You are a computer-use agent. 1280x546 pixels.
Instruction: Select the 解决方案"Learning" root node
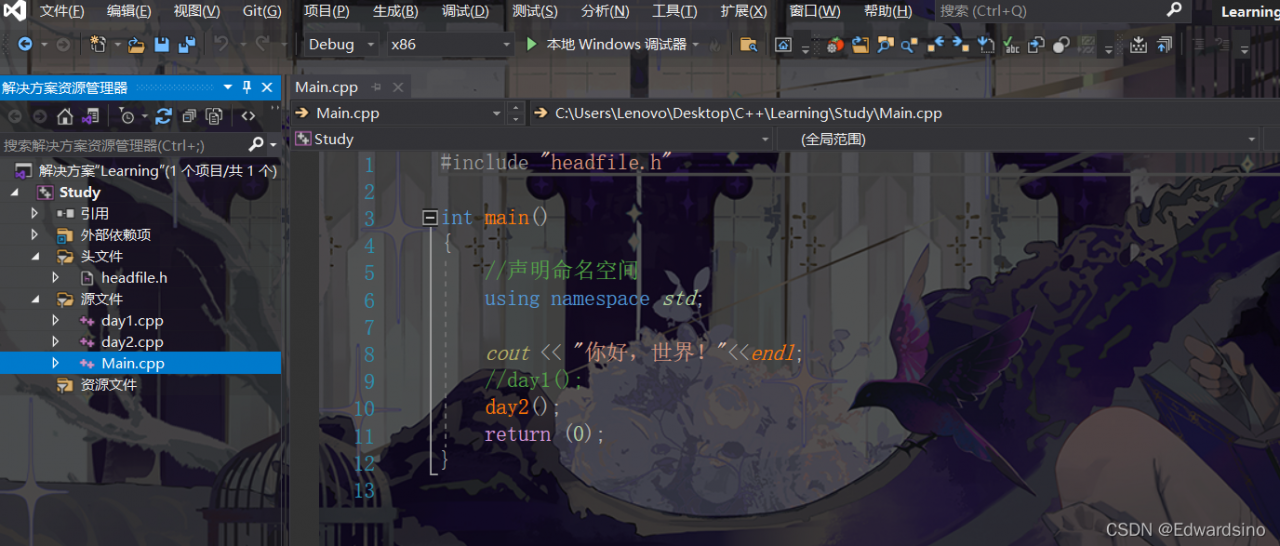[x=157, y=171]
